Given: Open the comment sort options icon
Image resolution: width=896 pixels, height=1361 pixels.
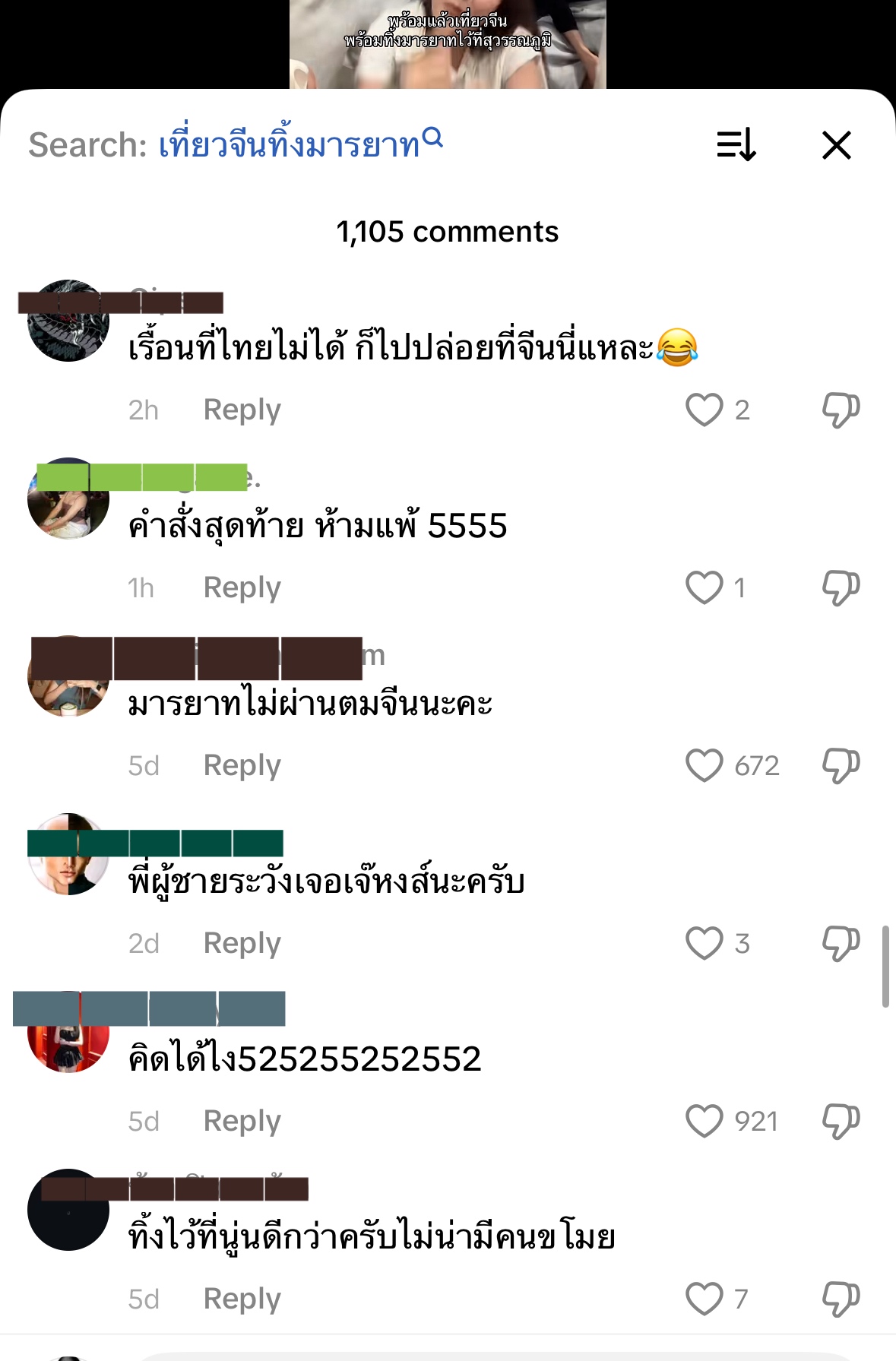Looking at the screenshot, I should pyautogui.click(x=736, y=144).
